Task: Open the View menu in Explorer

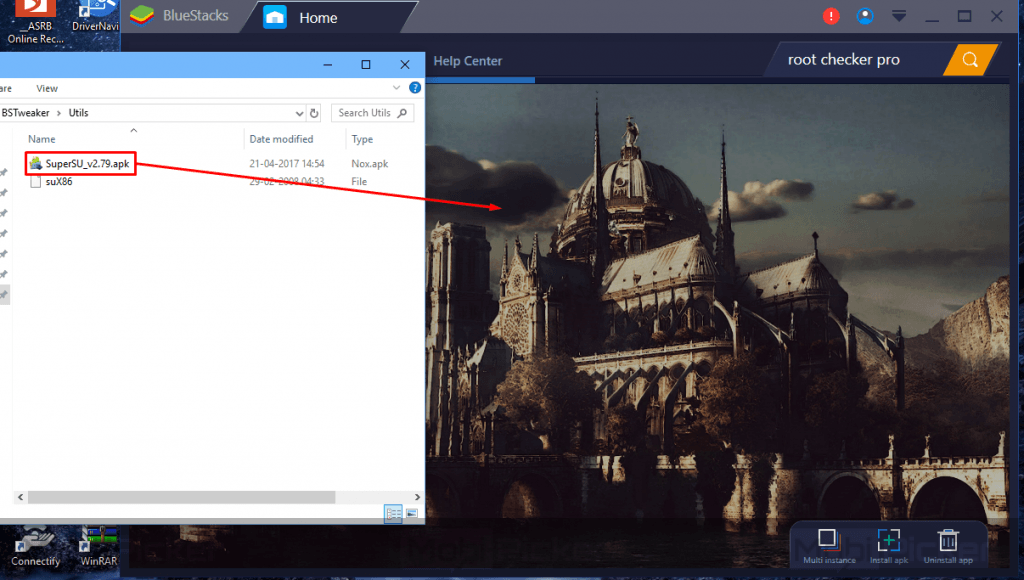Action: coord(47,88)
